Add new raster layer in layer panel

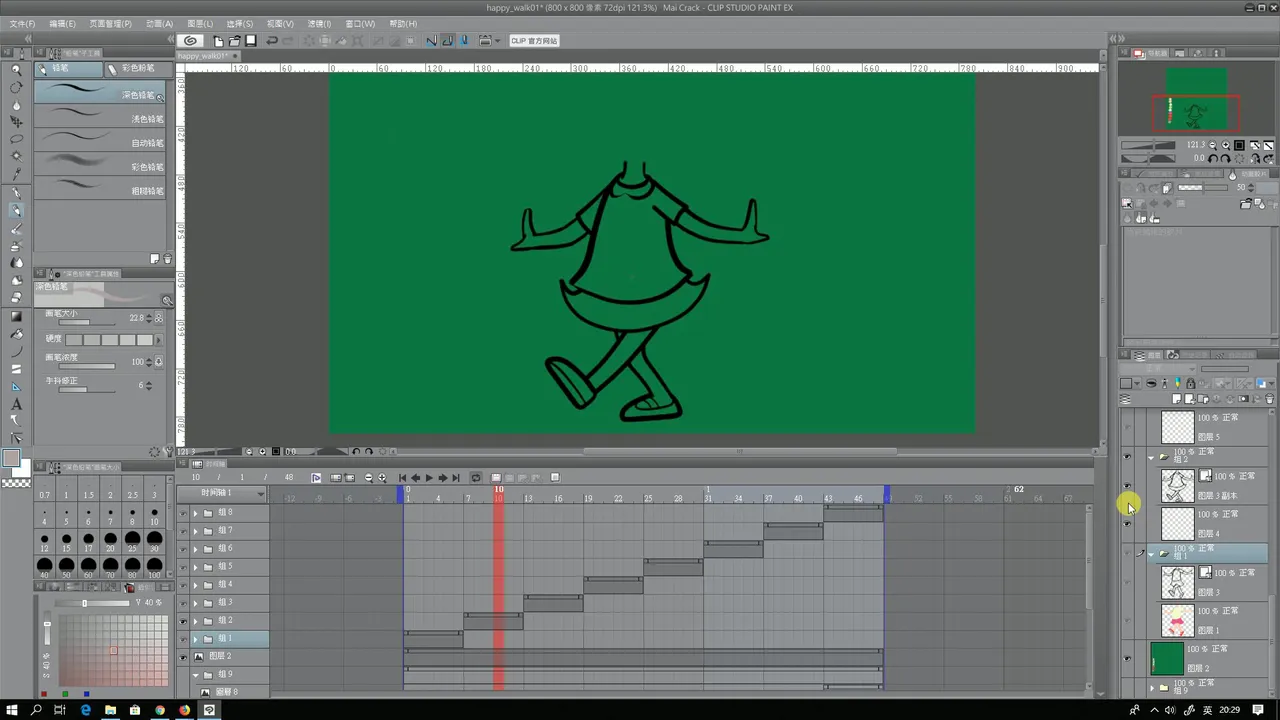click(x=1177, y=399)
